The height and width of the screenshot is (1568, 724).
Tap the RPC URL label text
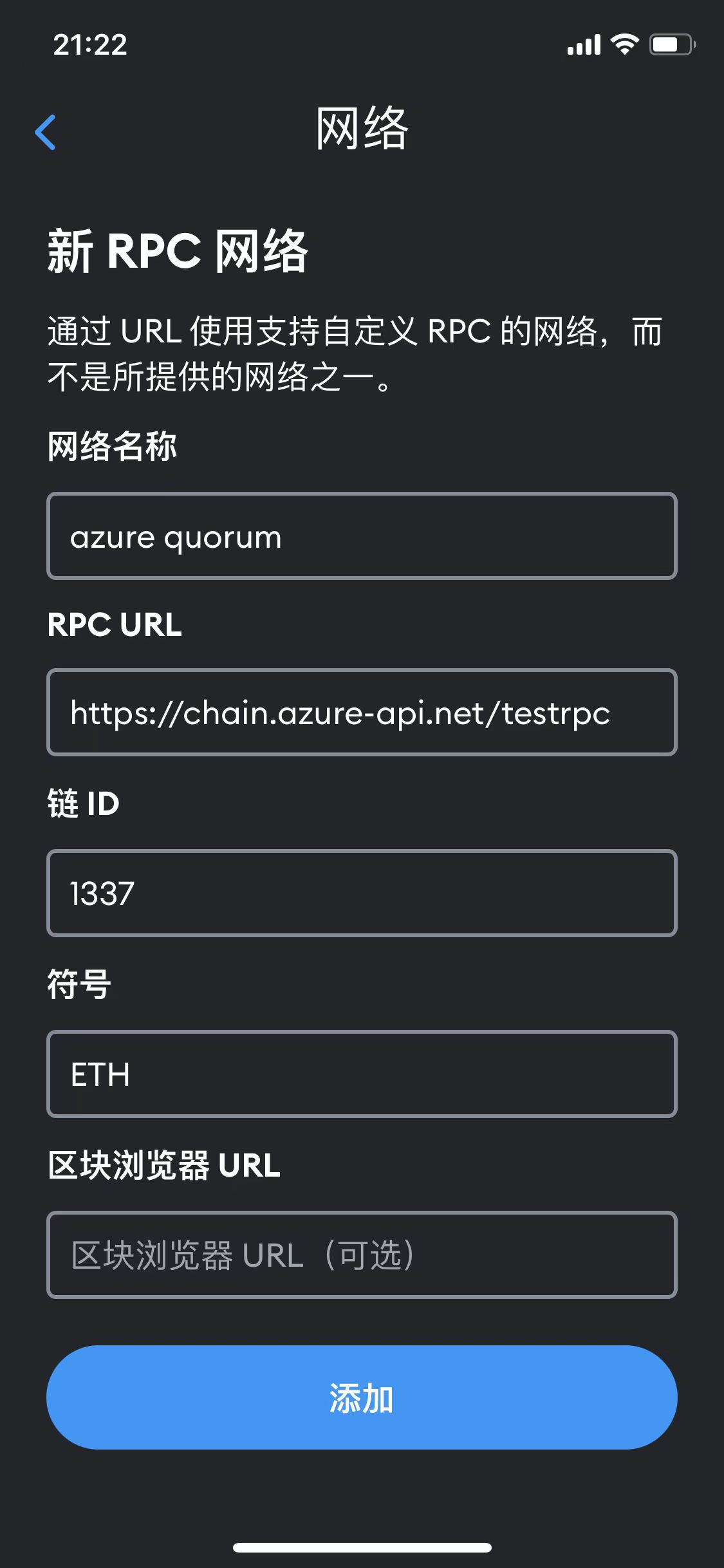(115, 624)
